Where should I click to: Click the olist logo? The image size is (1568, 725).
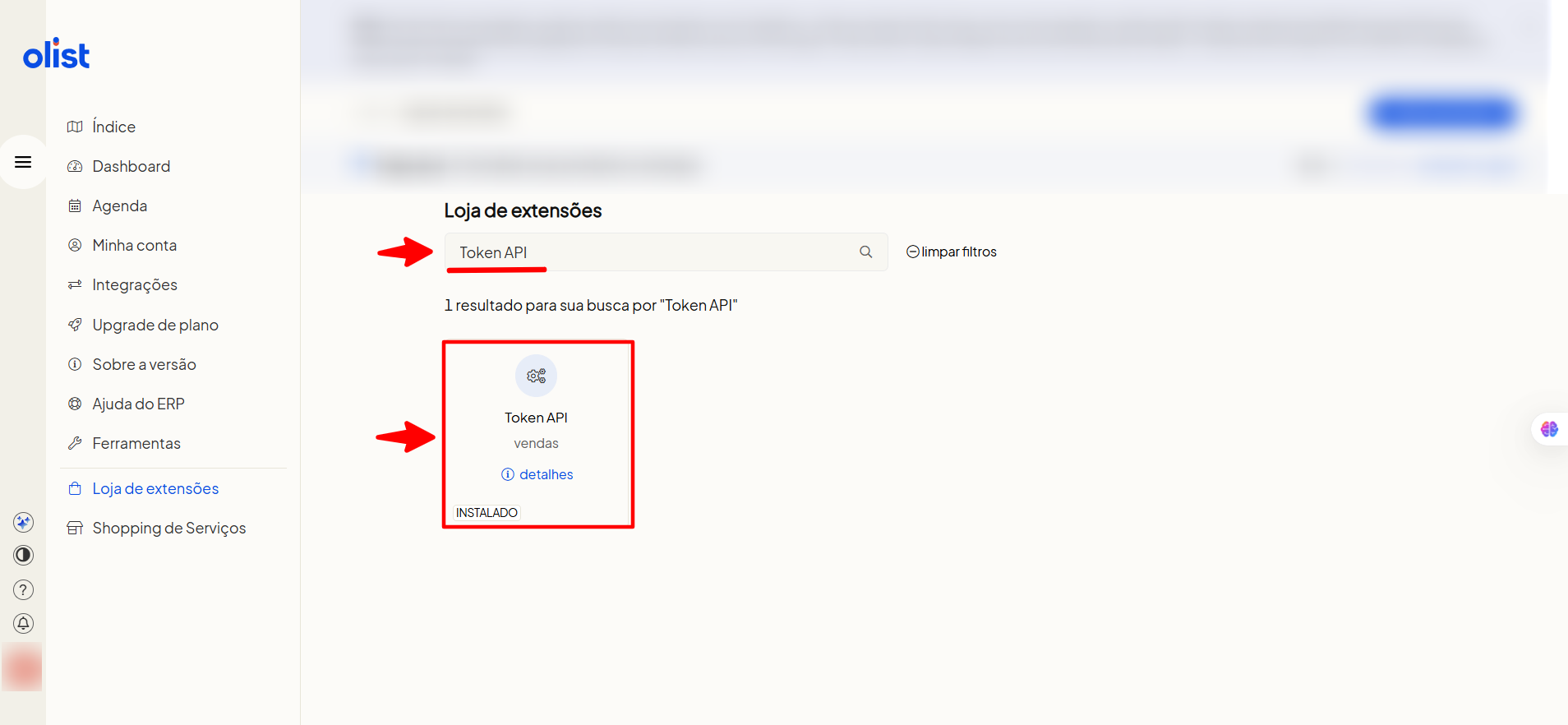56,54
